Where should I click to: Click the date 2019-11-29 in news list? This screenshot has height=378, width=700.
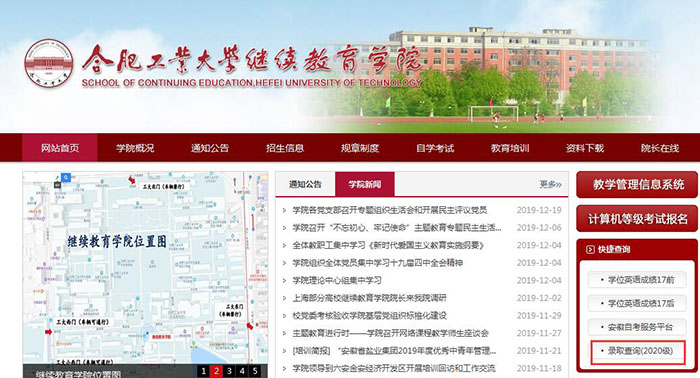(539, 316)
